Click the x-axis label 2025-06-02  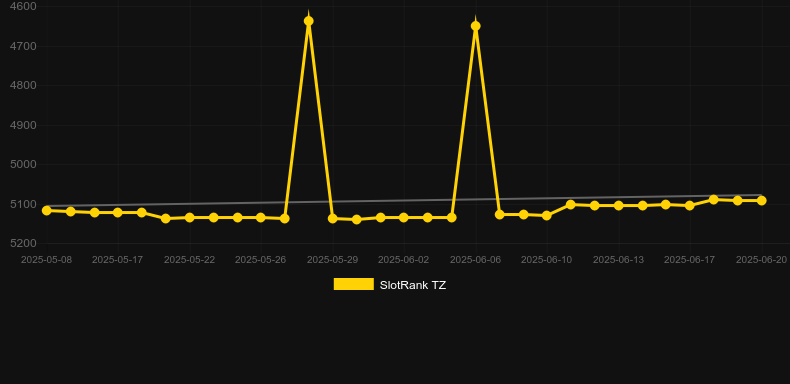(x=404, y=260)
